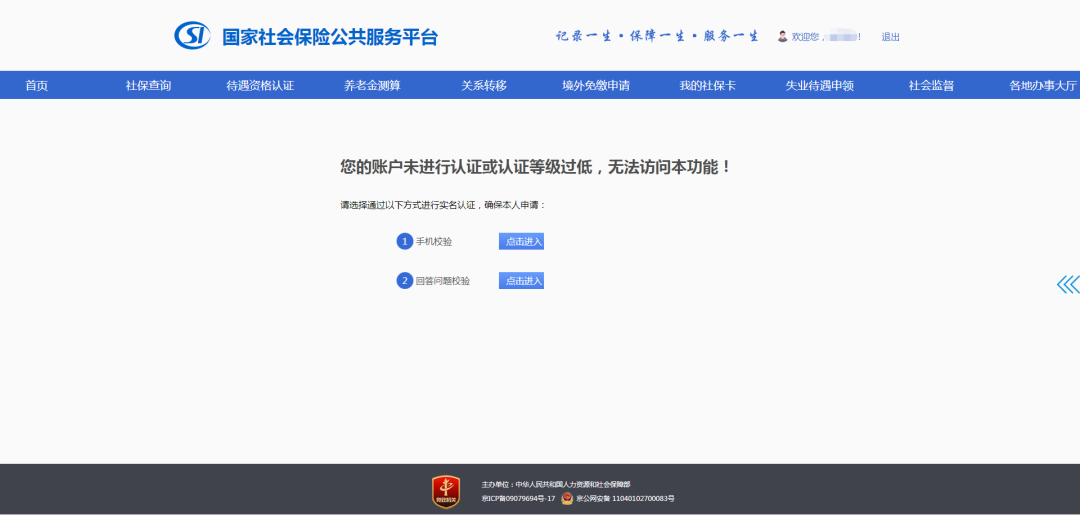This screenshot has width=1080, height=515.
Task: Open the 京ICP备09079694号-17 footer link
Action: pos(518,498)
